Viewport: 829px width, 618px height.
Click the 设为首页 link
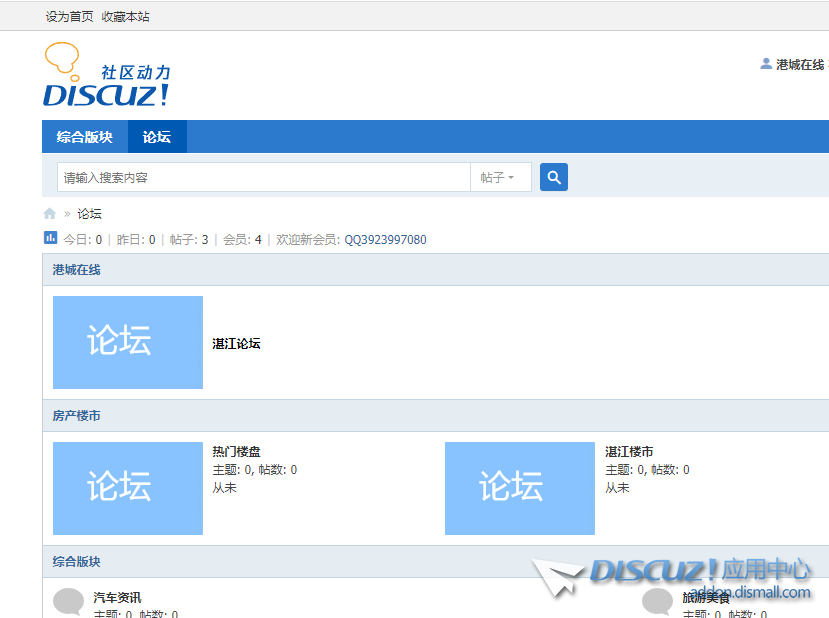tap(69, 16)
